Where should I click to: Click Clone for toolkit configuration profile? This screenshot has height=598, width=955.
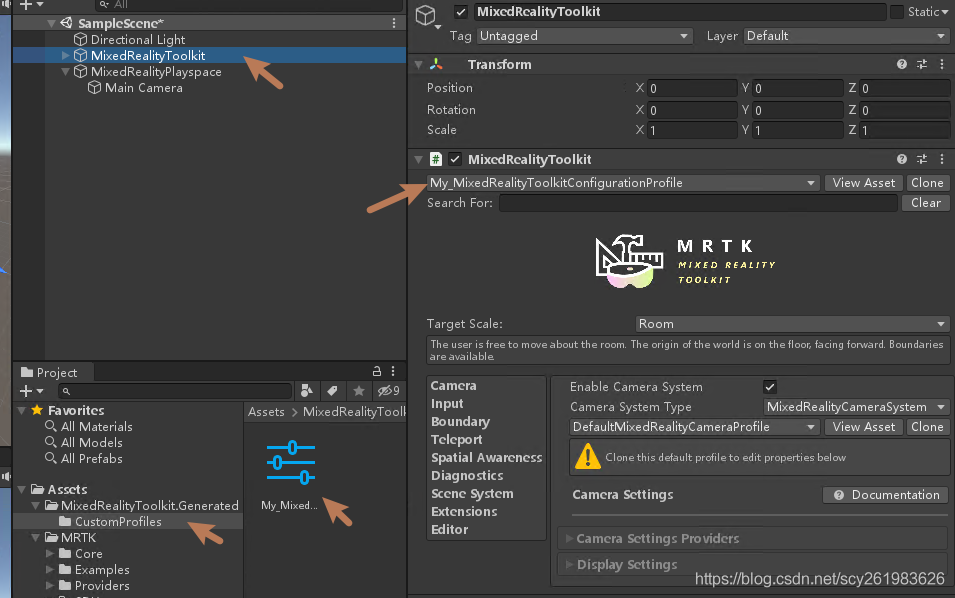pyautogui.click(x=927, y=183)
